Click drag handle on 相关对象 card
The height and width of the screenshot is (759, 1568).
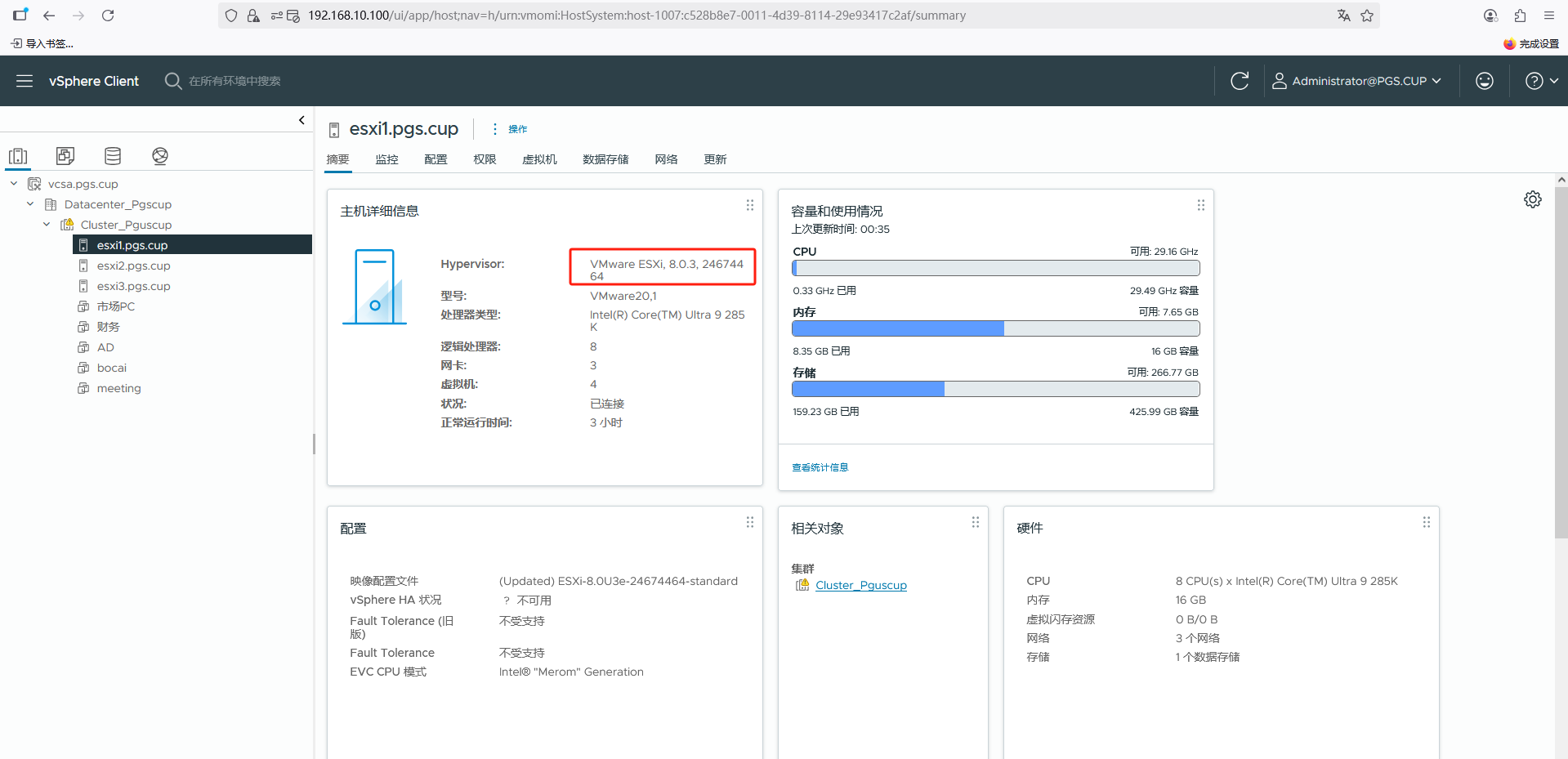975,522
